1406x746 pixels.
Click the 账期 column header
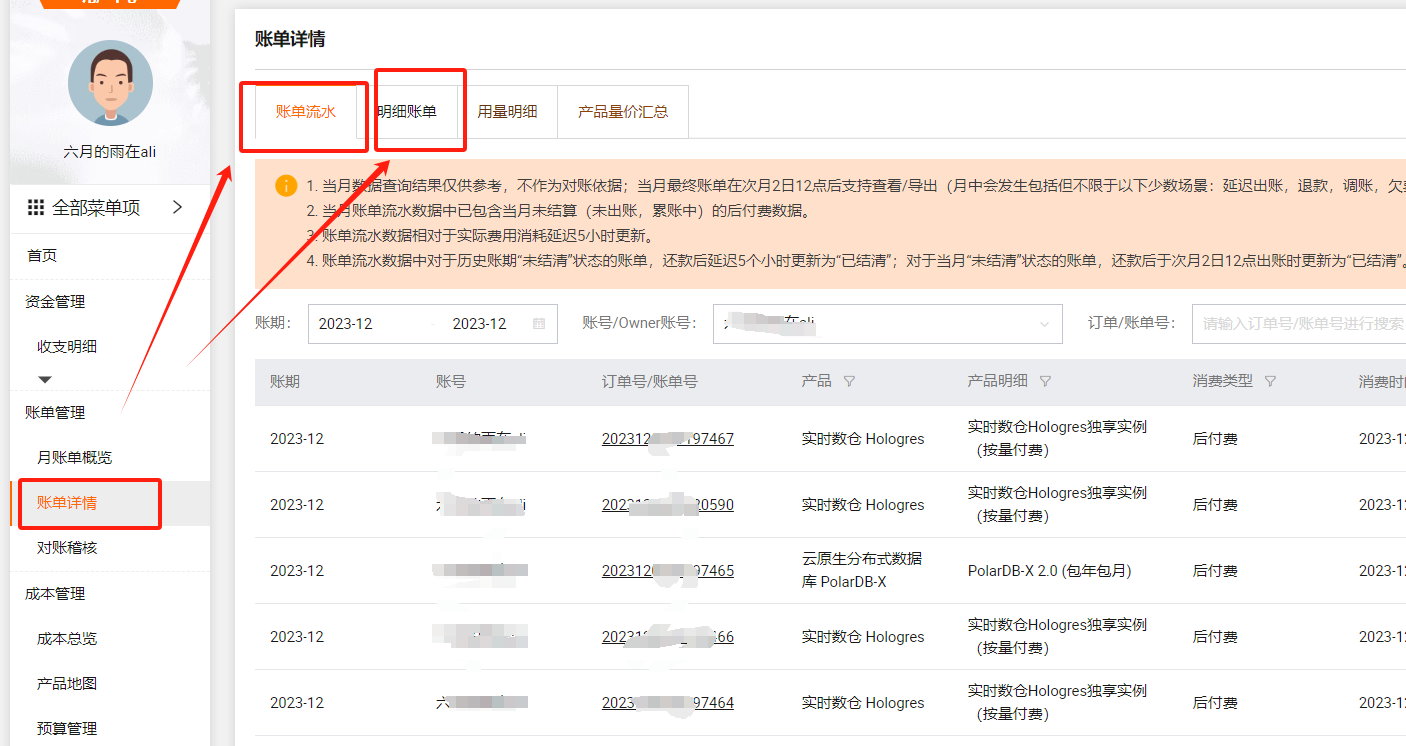285,382
